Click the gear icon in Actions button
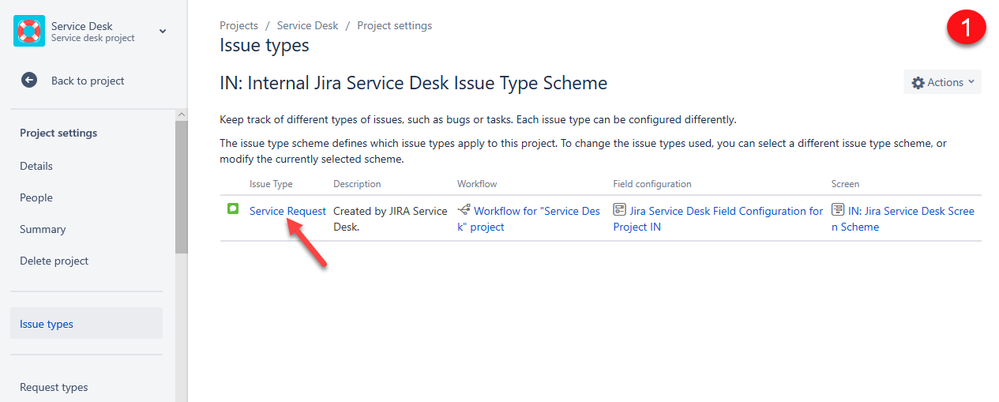 [918, 83]
